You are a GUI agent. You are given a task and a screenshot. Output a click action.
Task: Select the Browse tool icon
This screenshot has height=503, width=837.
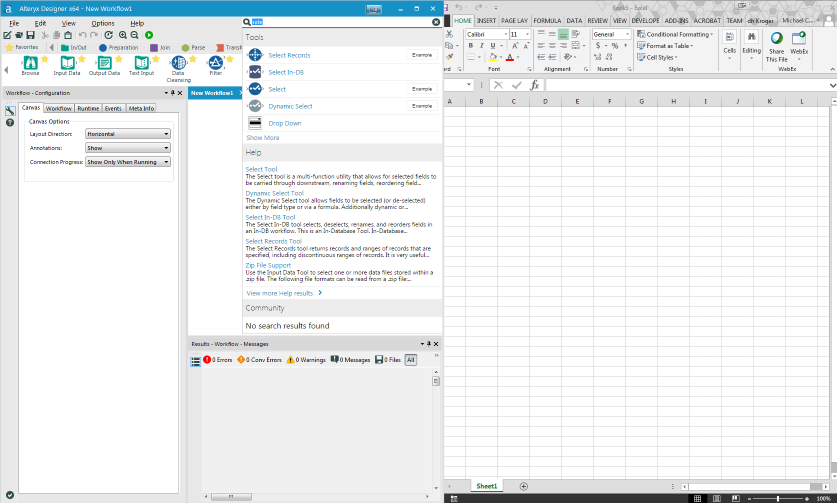30,62
